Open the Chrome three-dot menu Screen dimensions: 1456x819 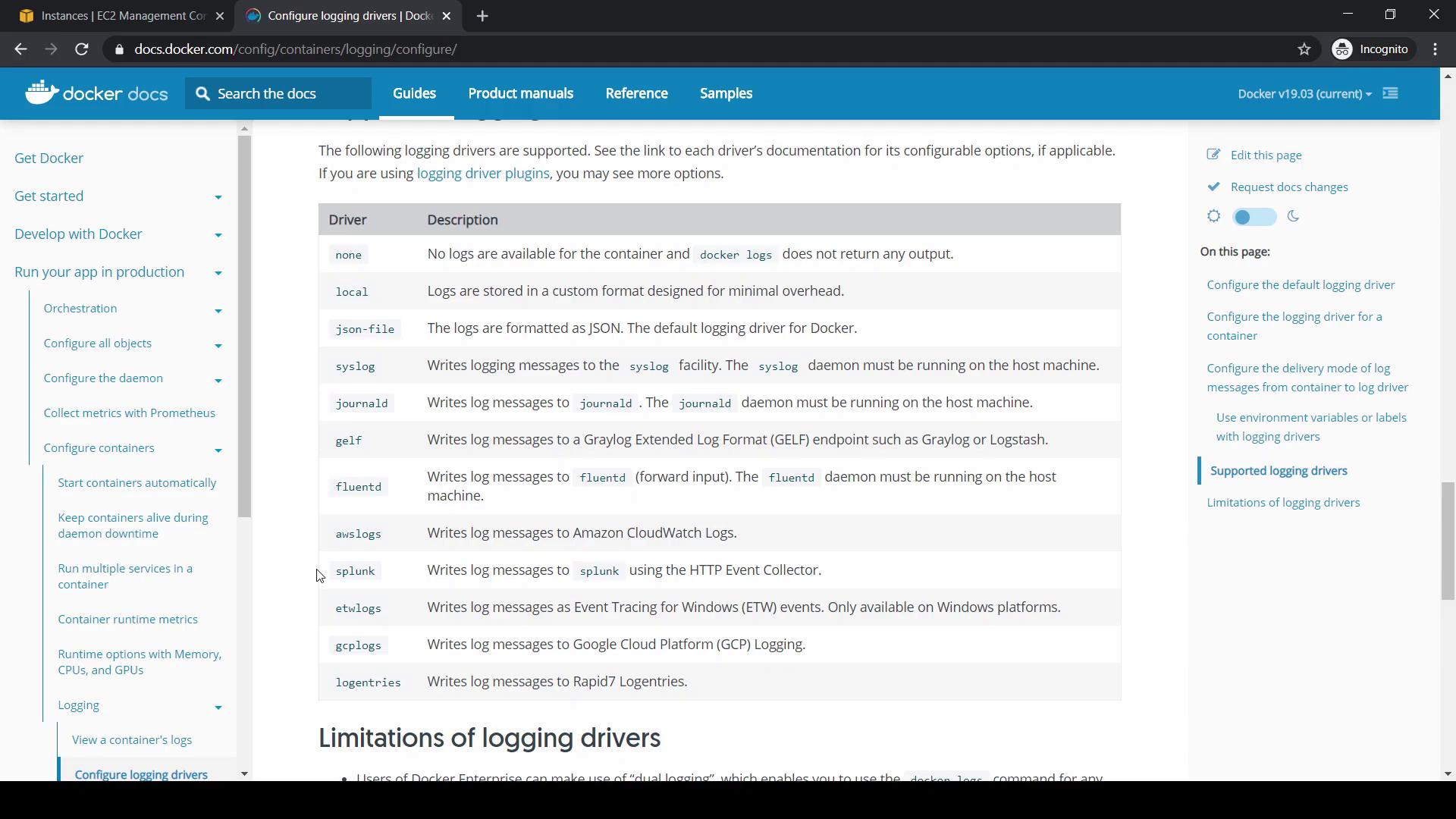[1436, 49]
